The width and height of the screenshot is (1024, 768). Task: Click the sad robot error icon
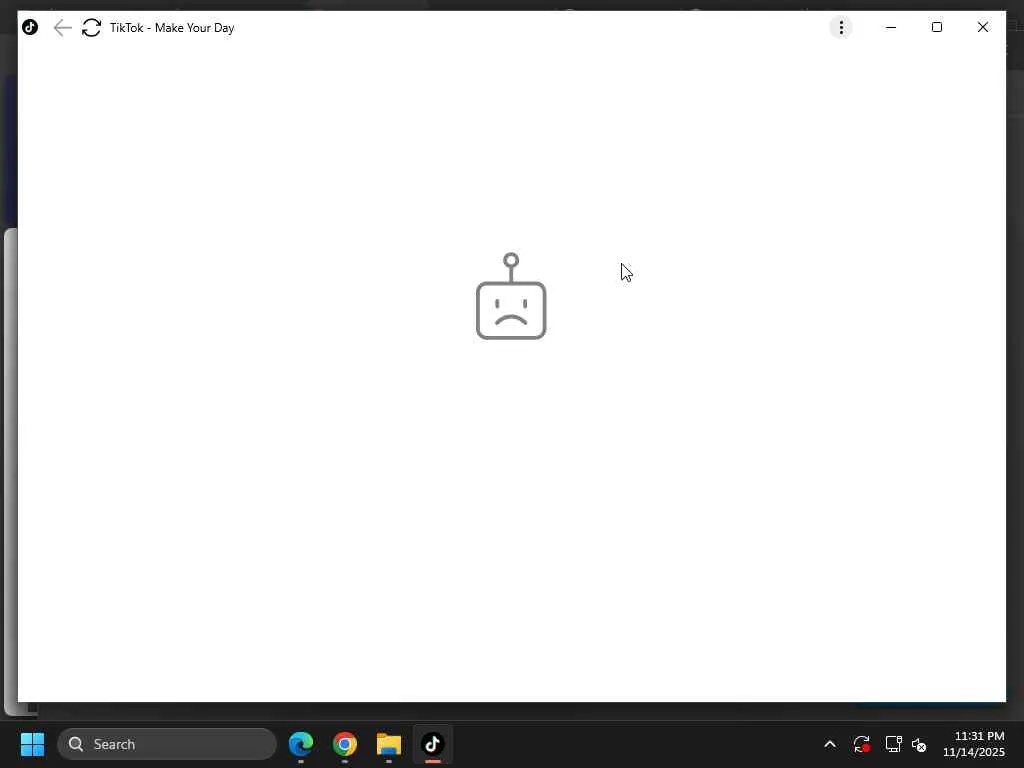[511, 296]
